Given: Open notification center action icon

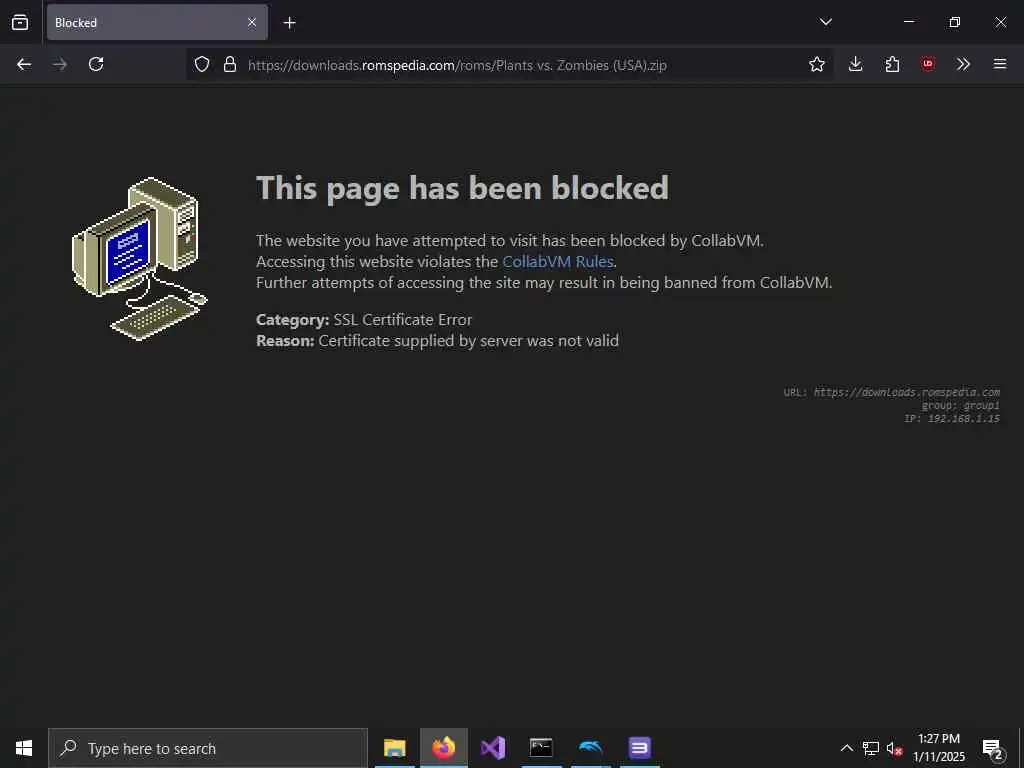Looking at the screenshot, I should tap(993, 748).
